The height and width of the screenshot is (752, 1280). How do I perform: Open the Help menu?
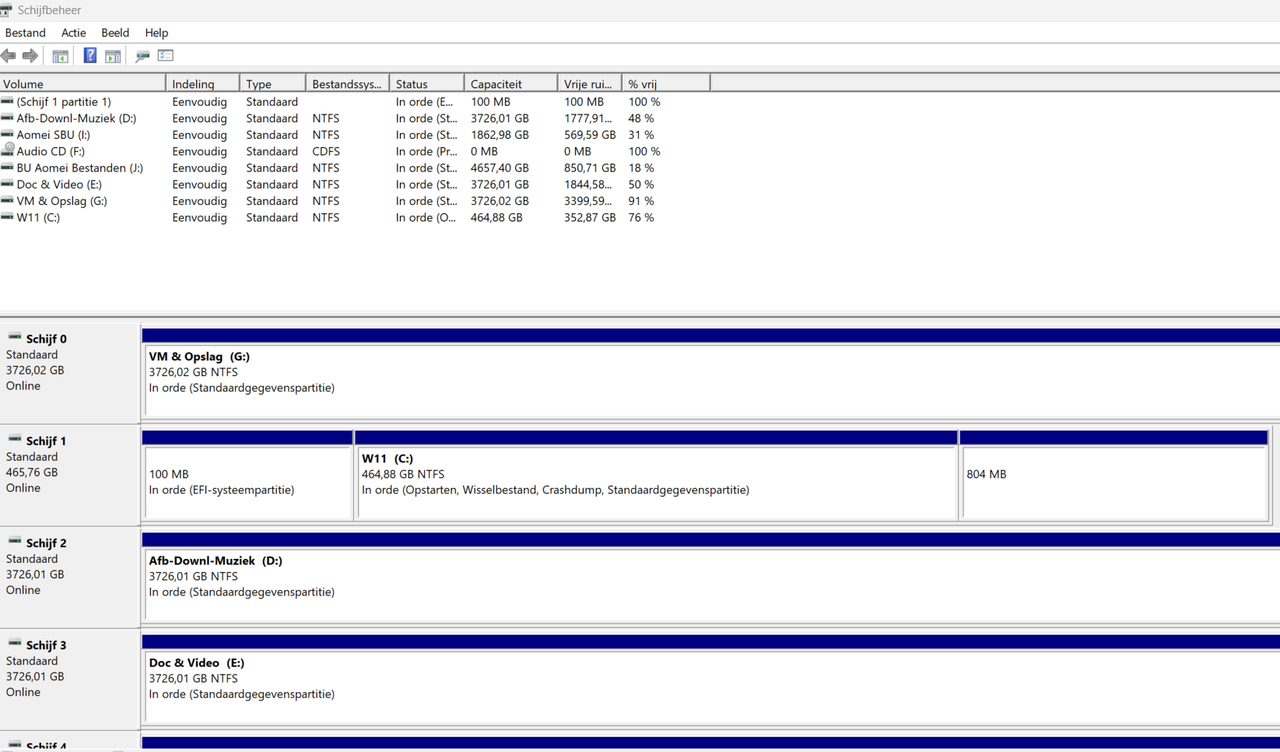pyautogui.click(x=156, y=33)
